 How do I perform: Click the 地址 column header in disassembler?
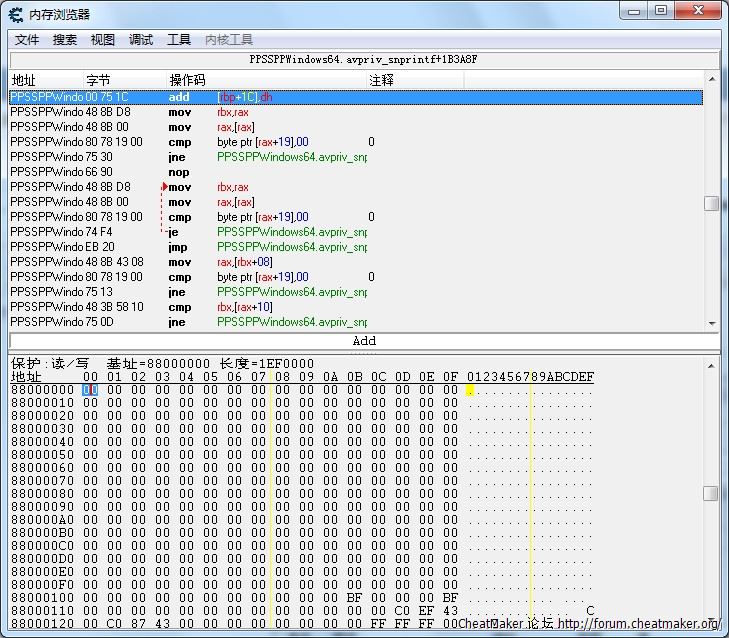click(24, 80)
